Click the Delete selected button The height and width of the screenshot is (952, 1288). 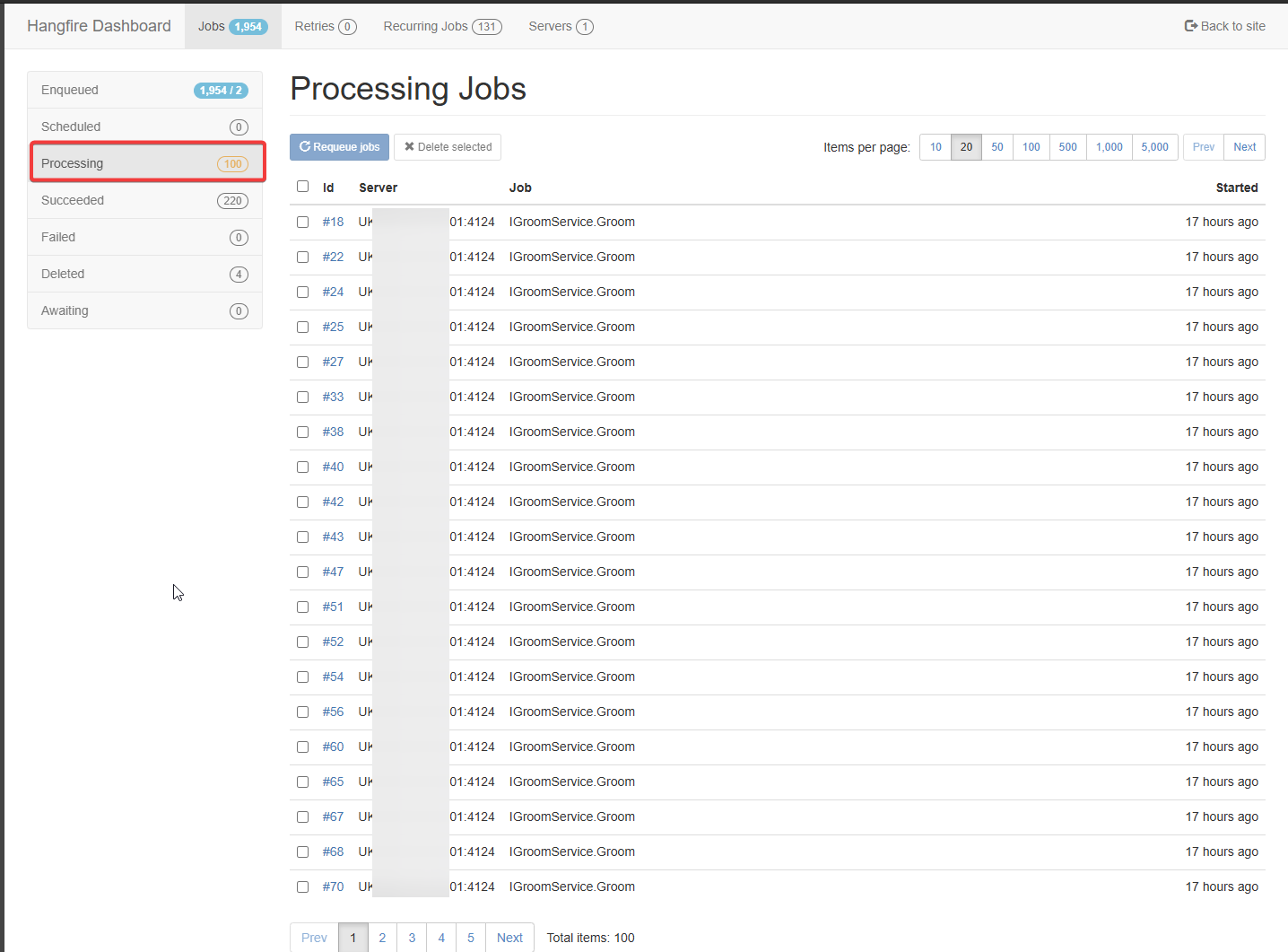pyautogui.click(x=448, y=147)
